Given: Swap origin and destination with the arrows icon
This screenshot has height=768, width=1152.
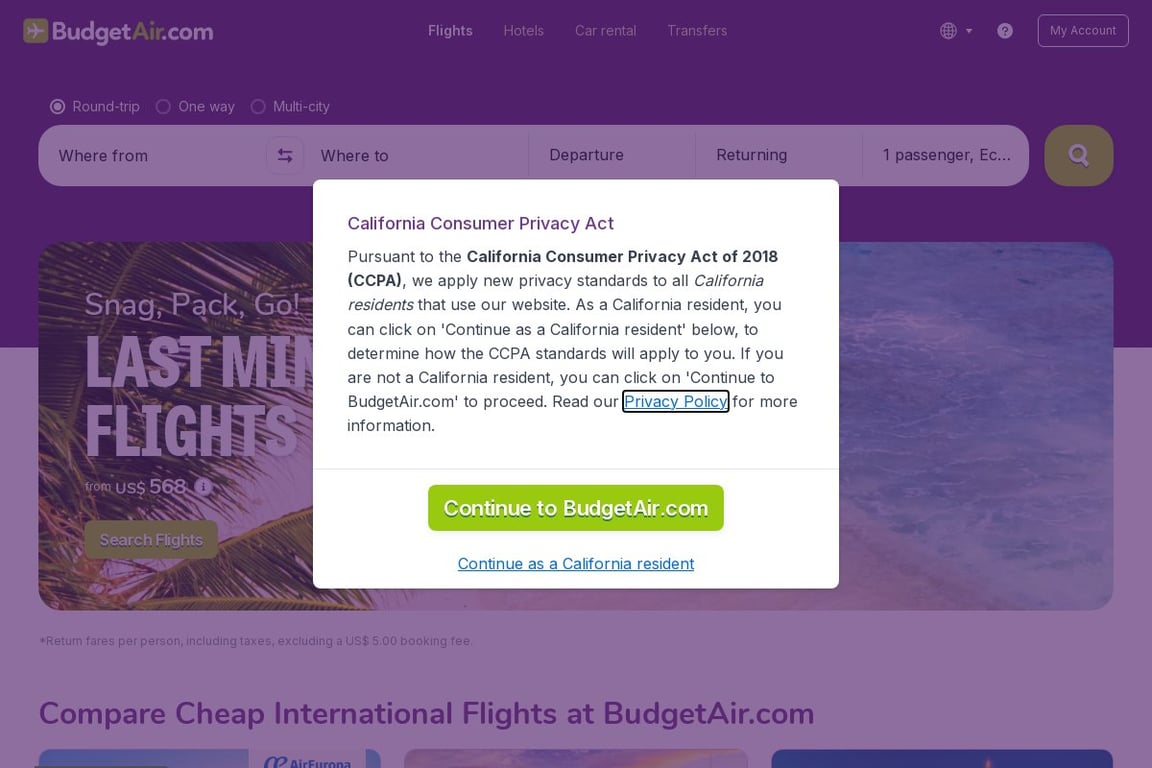Looking at the screenshot, I should point(285,155).
